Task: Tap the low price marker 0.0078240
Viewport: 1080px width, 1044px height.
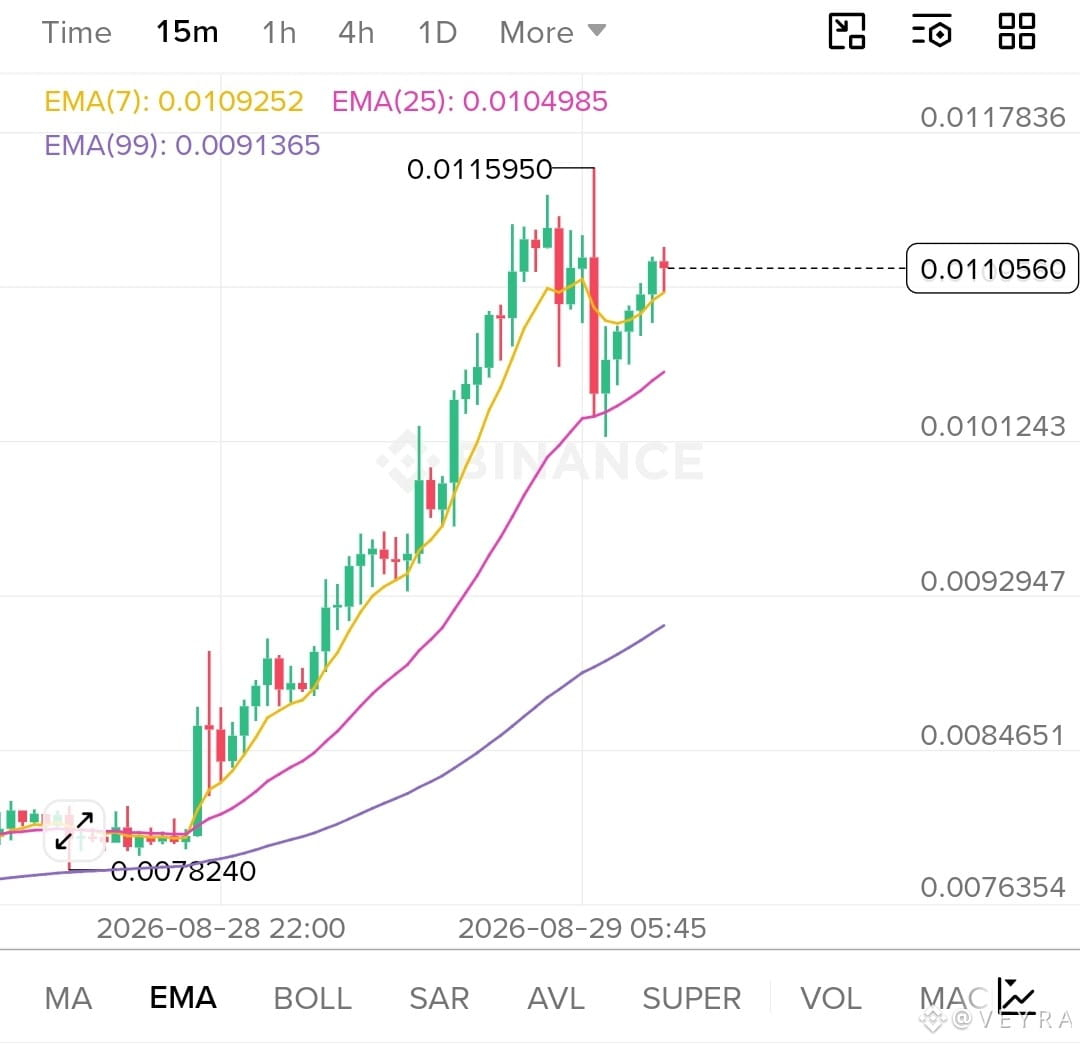Action: coord(183,871)
